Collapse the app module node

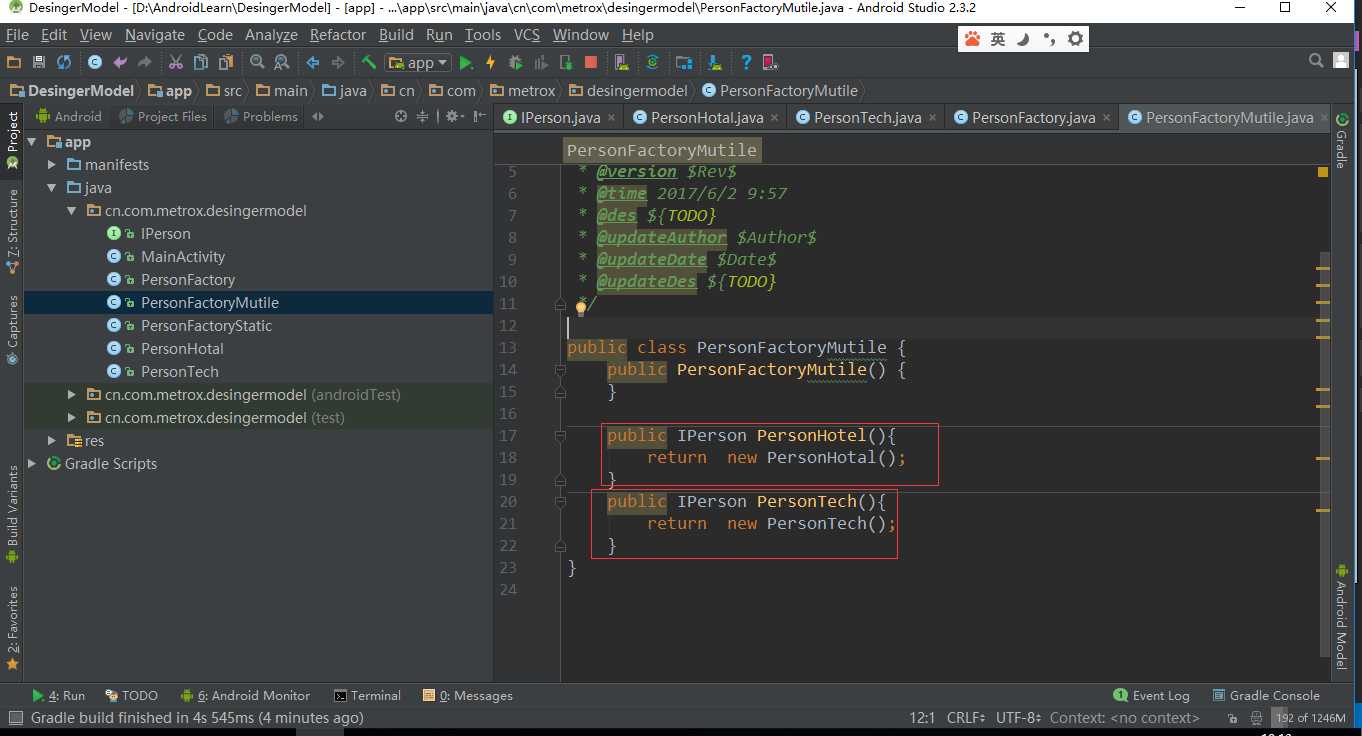click(x=33, y=142)
